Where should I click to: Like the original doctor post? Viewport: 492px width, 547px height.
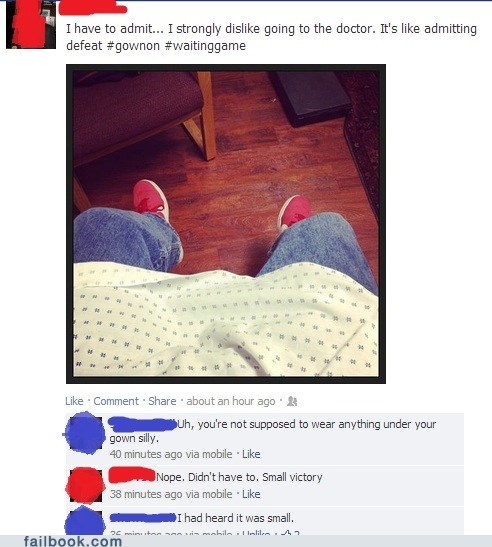pos(74,401)
